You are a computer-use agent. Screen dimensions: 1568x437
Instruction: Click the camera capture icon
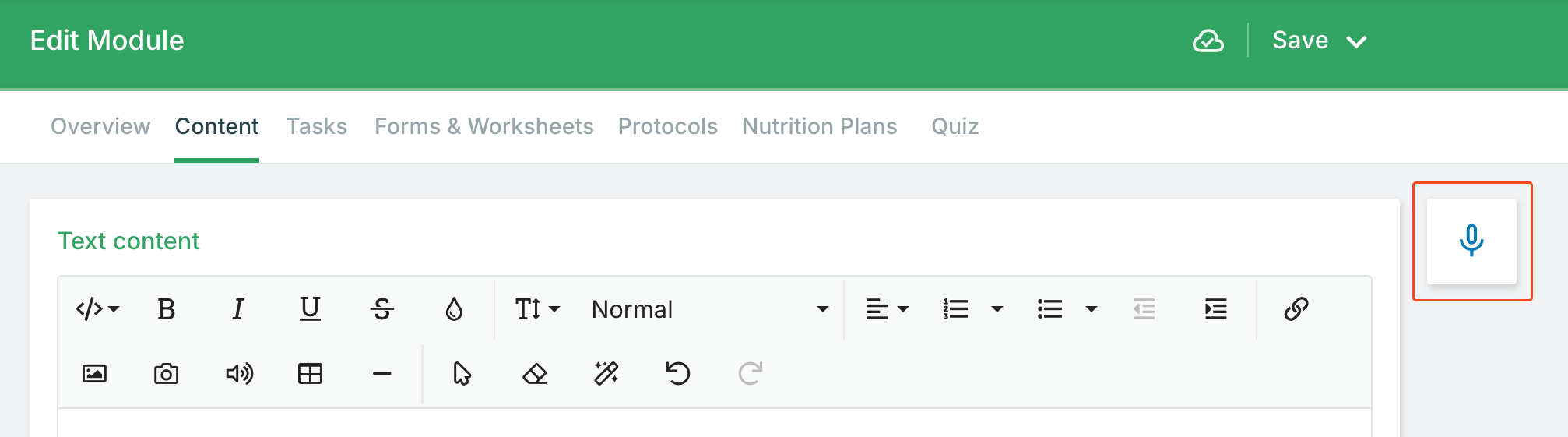coord(166,374)
